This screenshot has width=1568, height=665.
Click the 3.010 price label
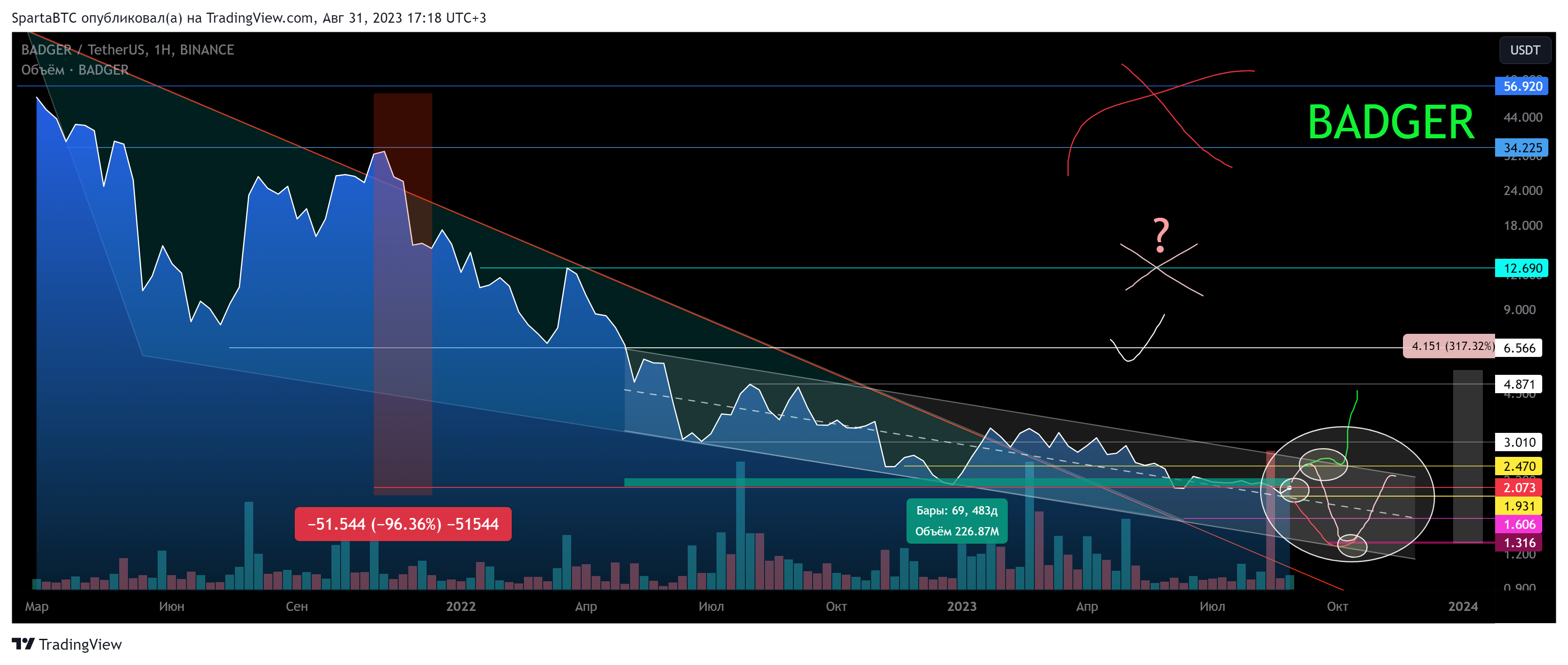[1519, 442]
